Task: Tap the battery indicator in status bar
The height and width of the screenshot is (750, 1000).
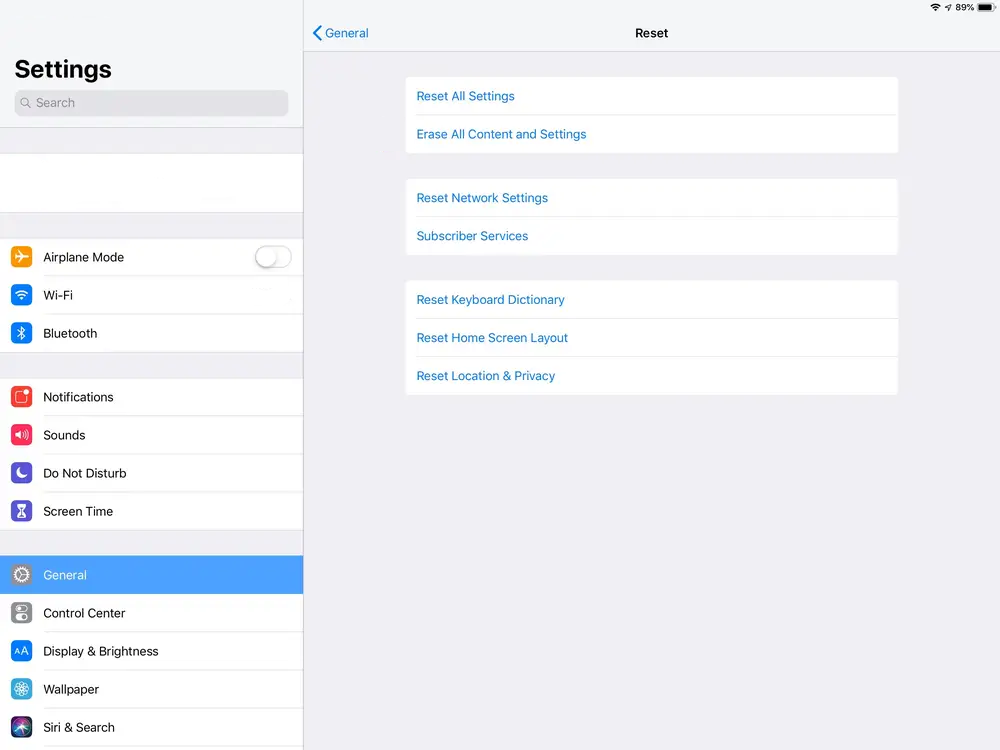Action: (x=986, y=7)
